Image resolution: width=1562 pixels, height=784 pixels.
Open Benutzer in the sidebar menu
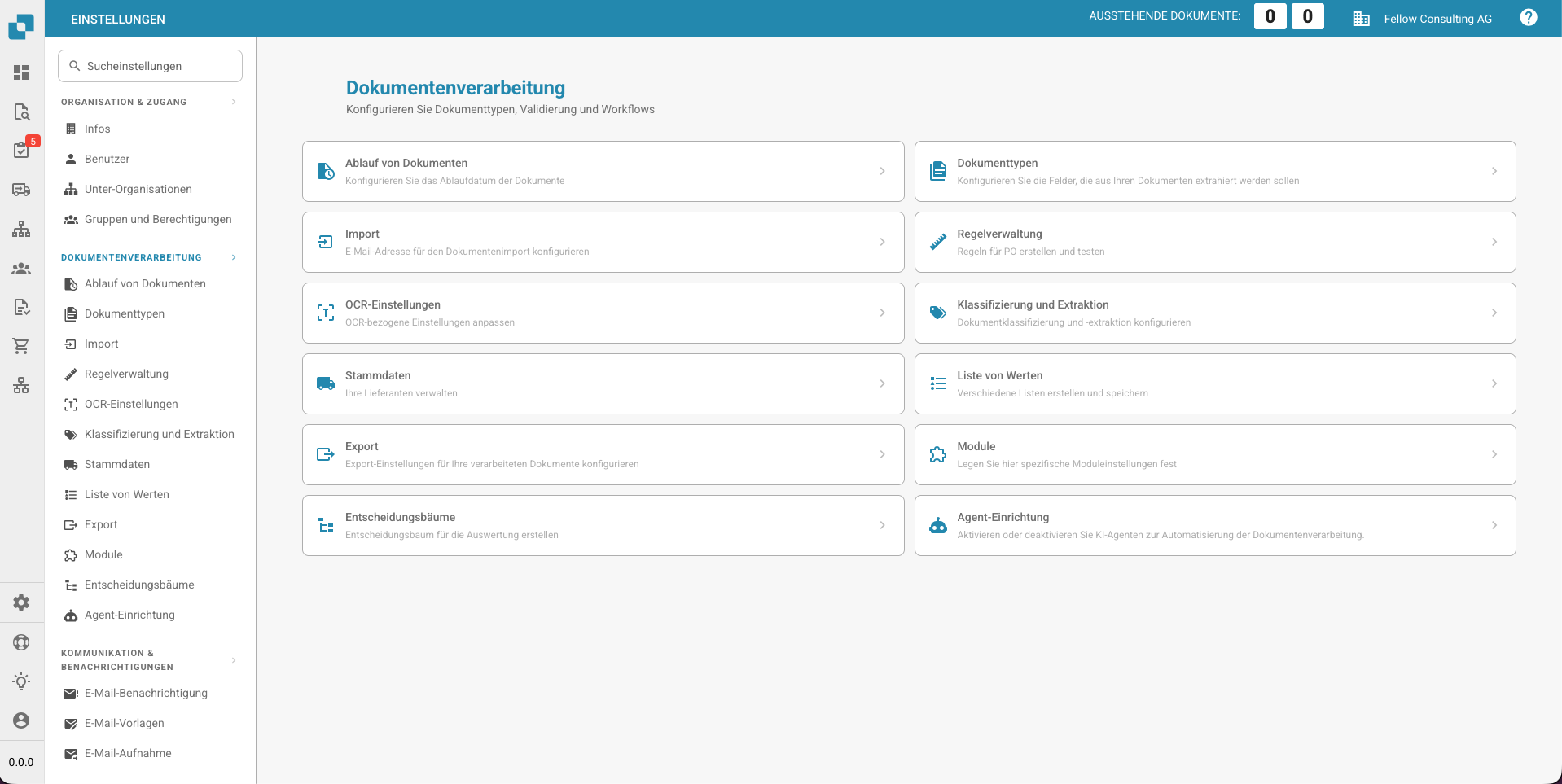tap(108, 159)
